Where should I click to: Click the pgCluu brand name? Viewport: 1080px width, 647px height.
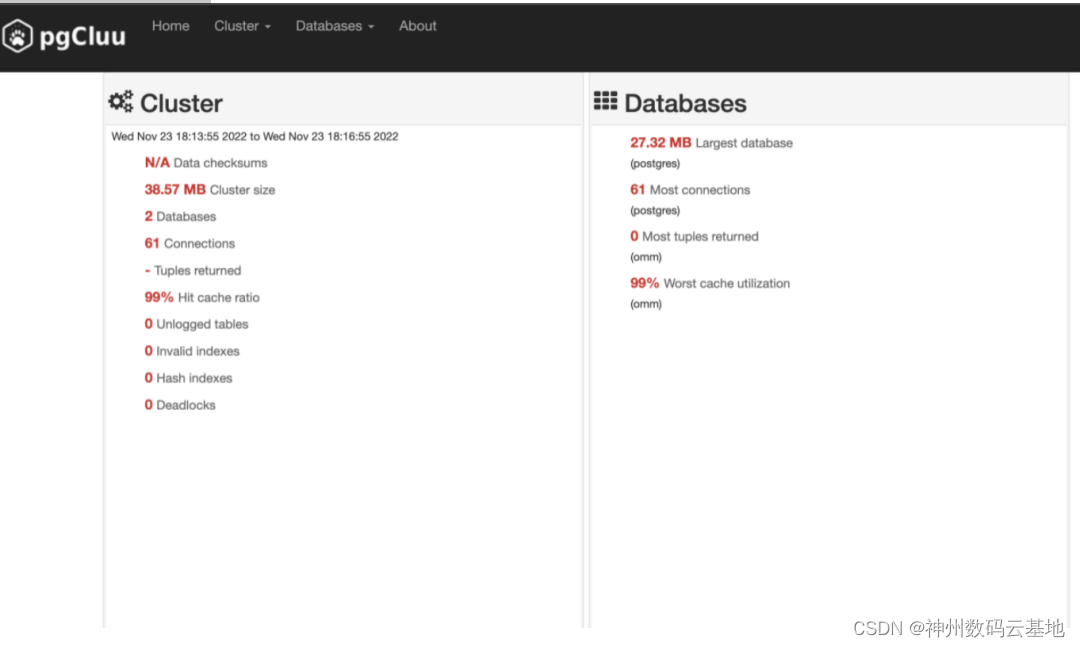tap(83, 36)
